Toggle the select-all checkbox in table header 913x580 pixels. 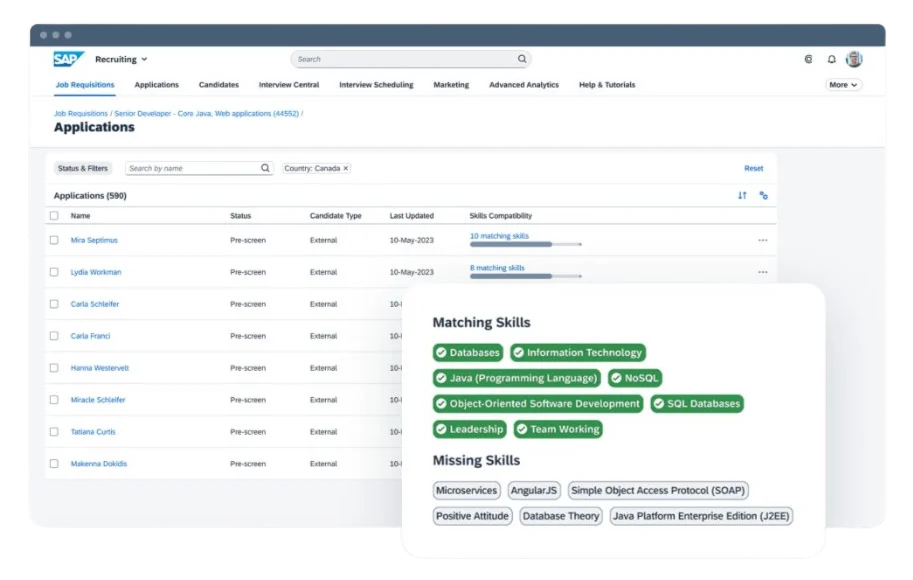click(x=54, y=216)
